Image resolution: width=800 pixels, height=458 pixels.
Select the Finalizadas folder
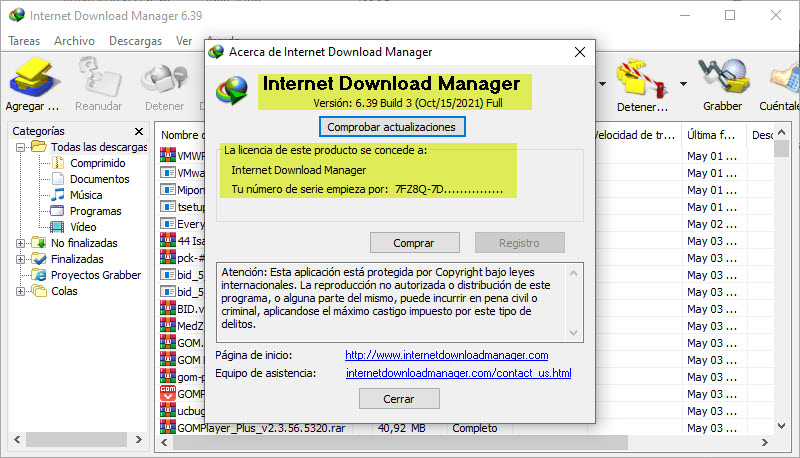point(77,259)
